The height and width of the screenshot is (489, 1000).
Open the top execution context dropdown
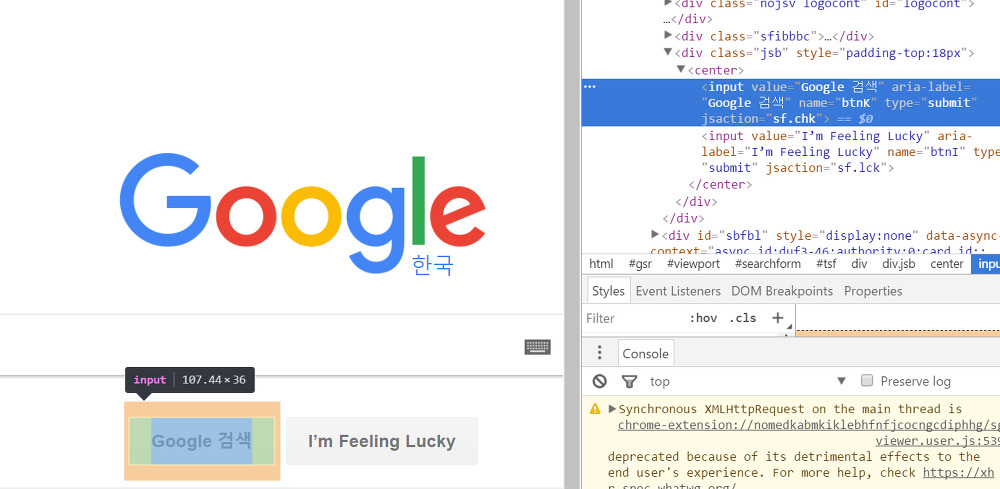point(747,381)
